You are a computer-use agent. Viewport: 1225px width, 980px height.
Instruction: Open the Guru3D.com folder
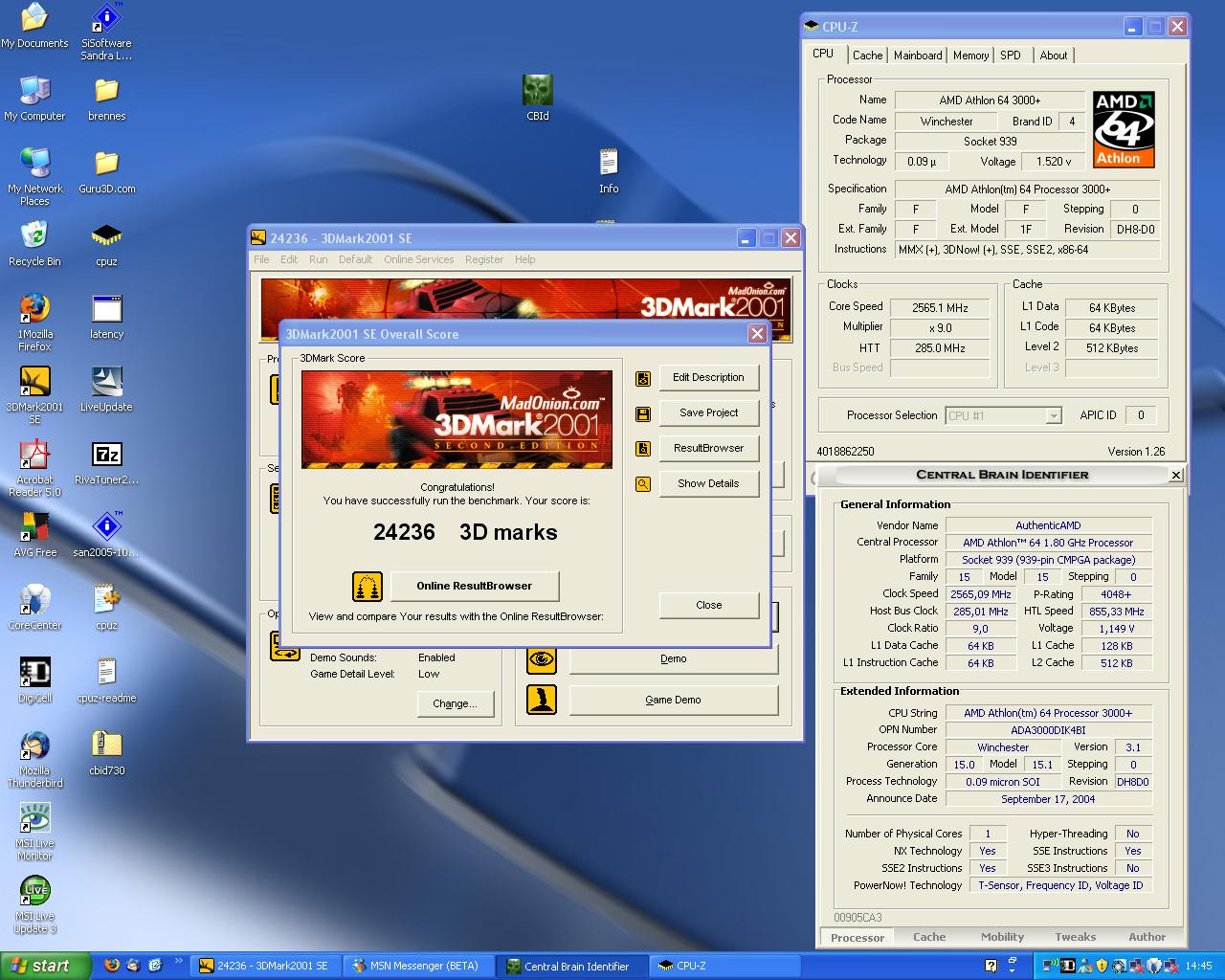click(x=106, y=171)
